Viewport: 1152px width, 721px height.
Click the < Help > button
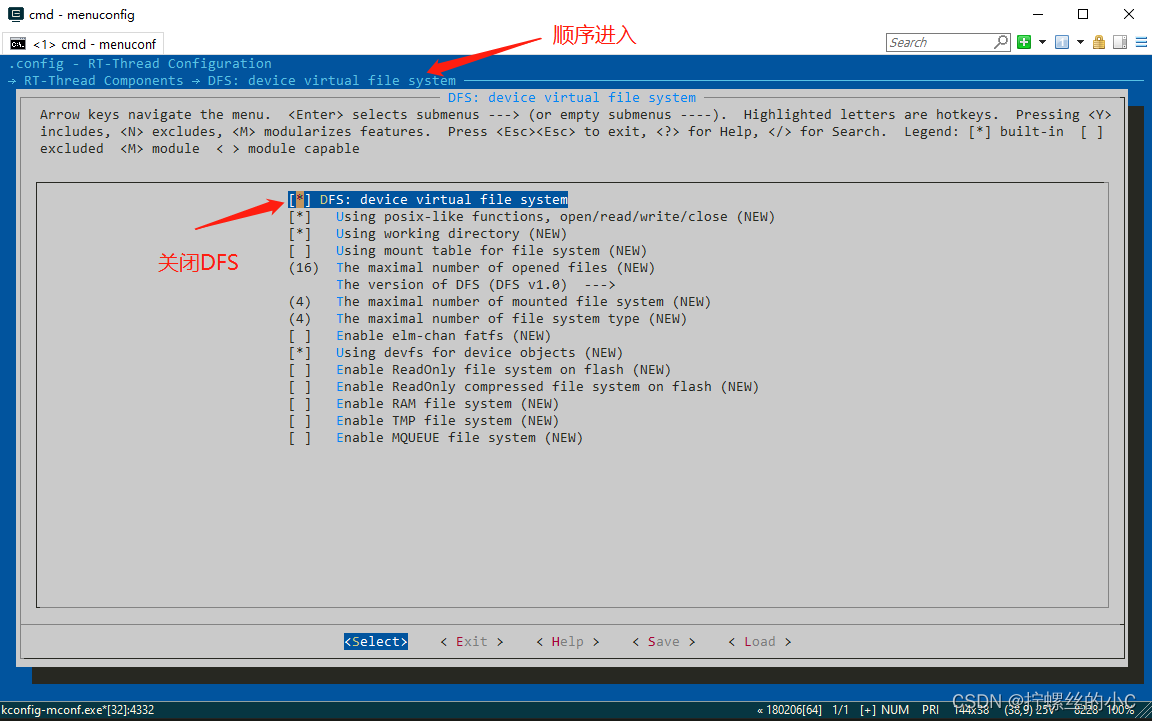568,642
